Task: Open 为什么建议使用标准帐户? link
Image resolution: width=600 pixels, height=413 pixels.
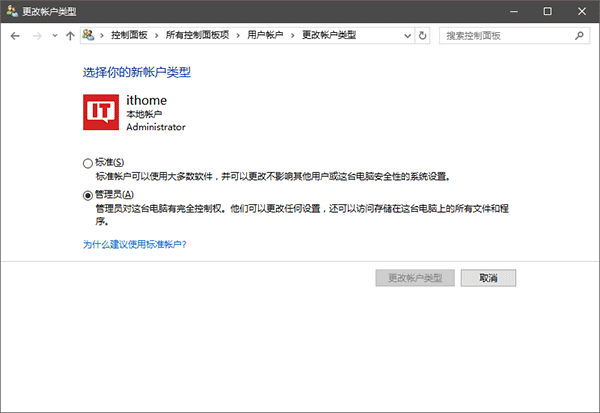Action: tap(135, 244)
